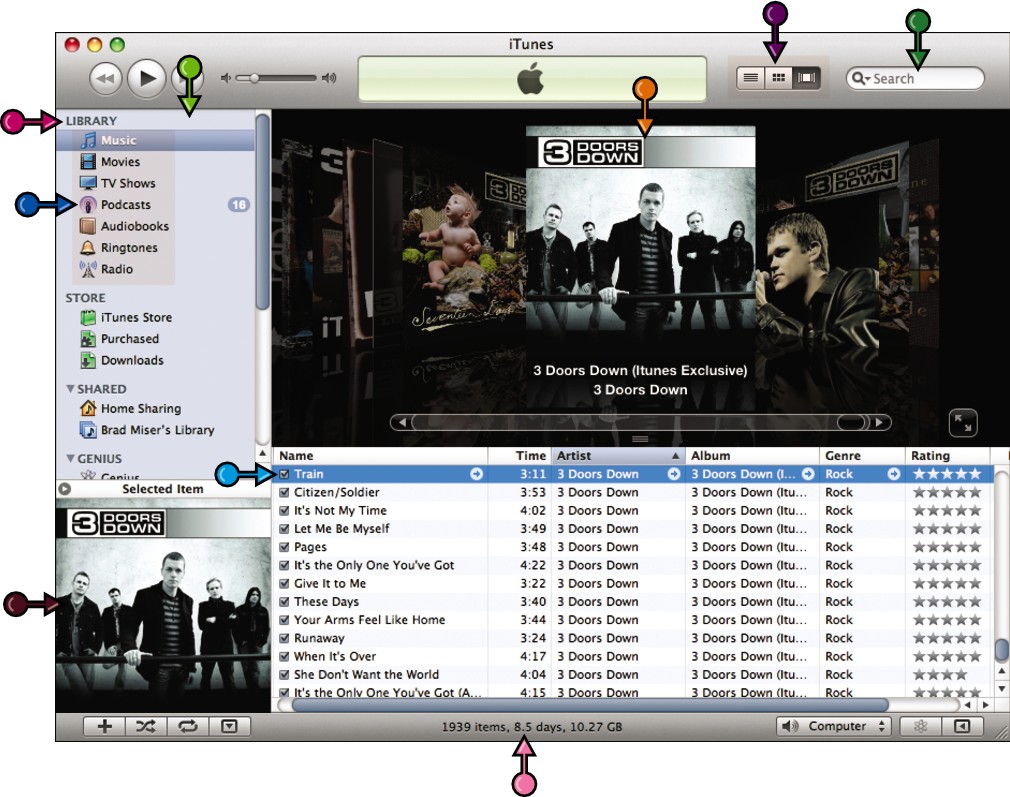This screenshot has width=1010, height=797.
Task: Click the add playlist plus button
Action: click(104, 726)
